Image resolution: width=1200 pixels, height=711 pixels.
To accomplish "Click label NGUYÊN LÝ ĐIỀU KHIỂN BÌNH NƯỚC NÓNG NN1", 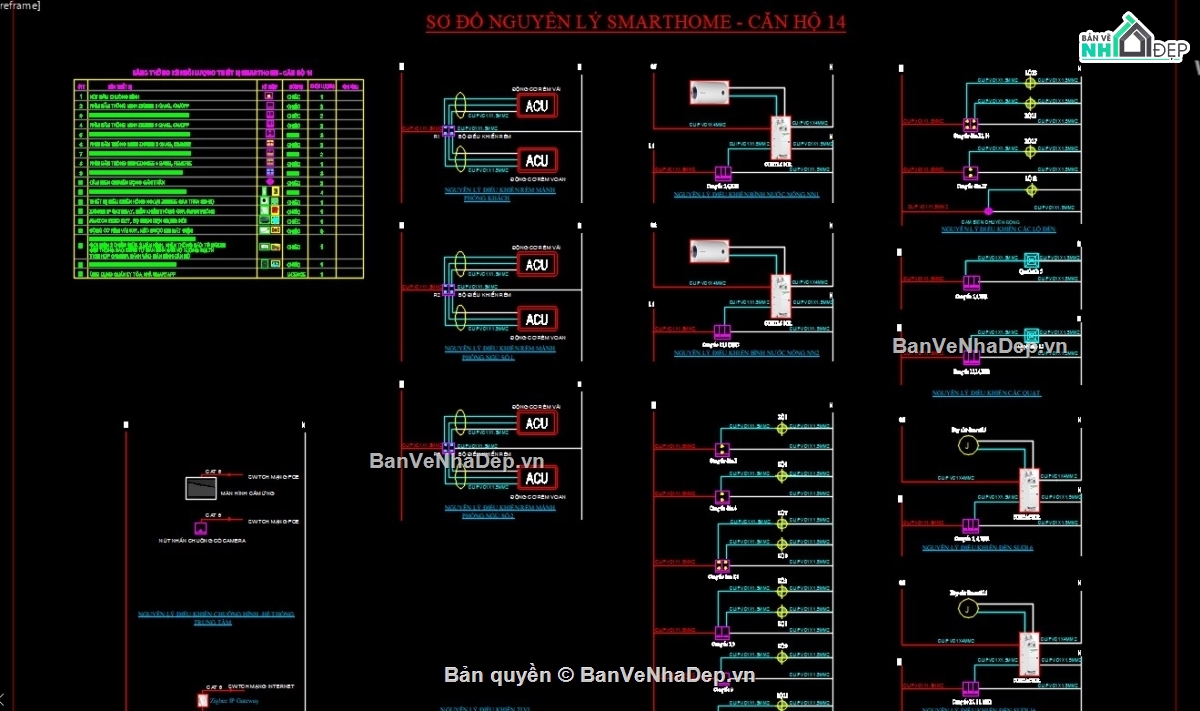I will point(746,195).
